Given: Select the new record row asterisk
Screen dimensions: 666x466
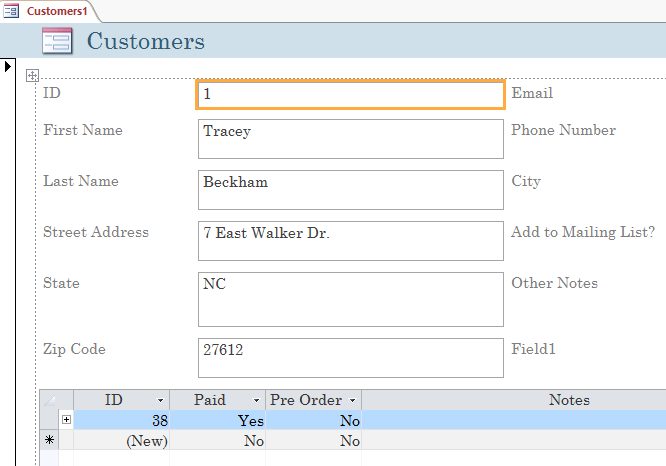Looking at the screenshot, I should coord(49,440).
